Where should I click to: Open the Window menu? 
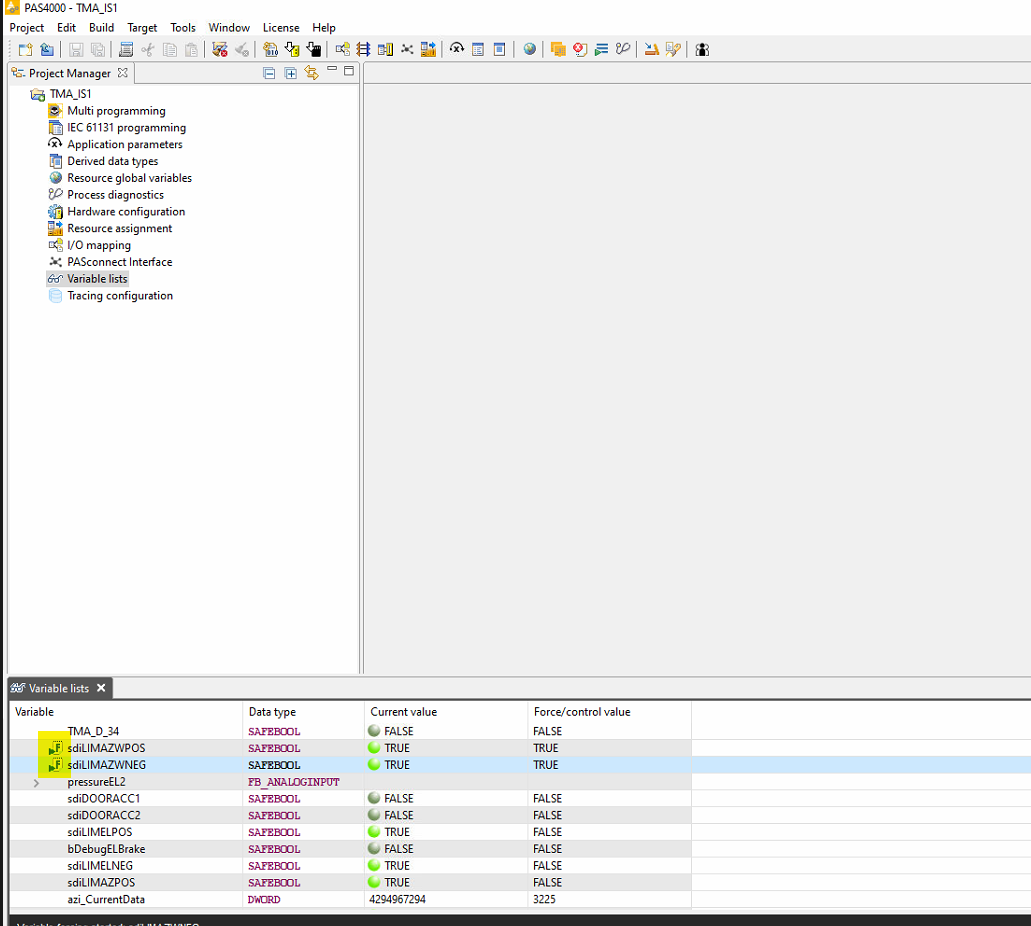pos(229,28)
